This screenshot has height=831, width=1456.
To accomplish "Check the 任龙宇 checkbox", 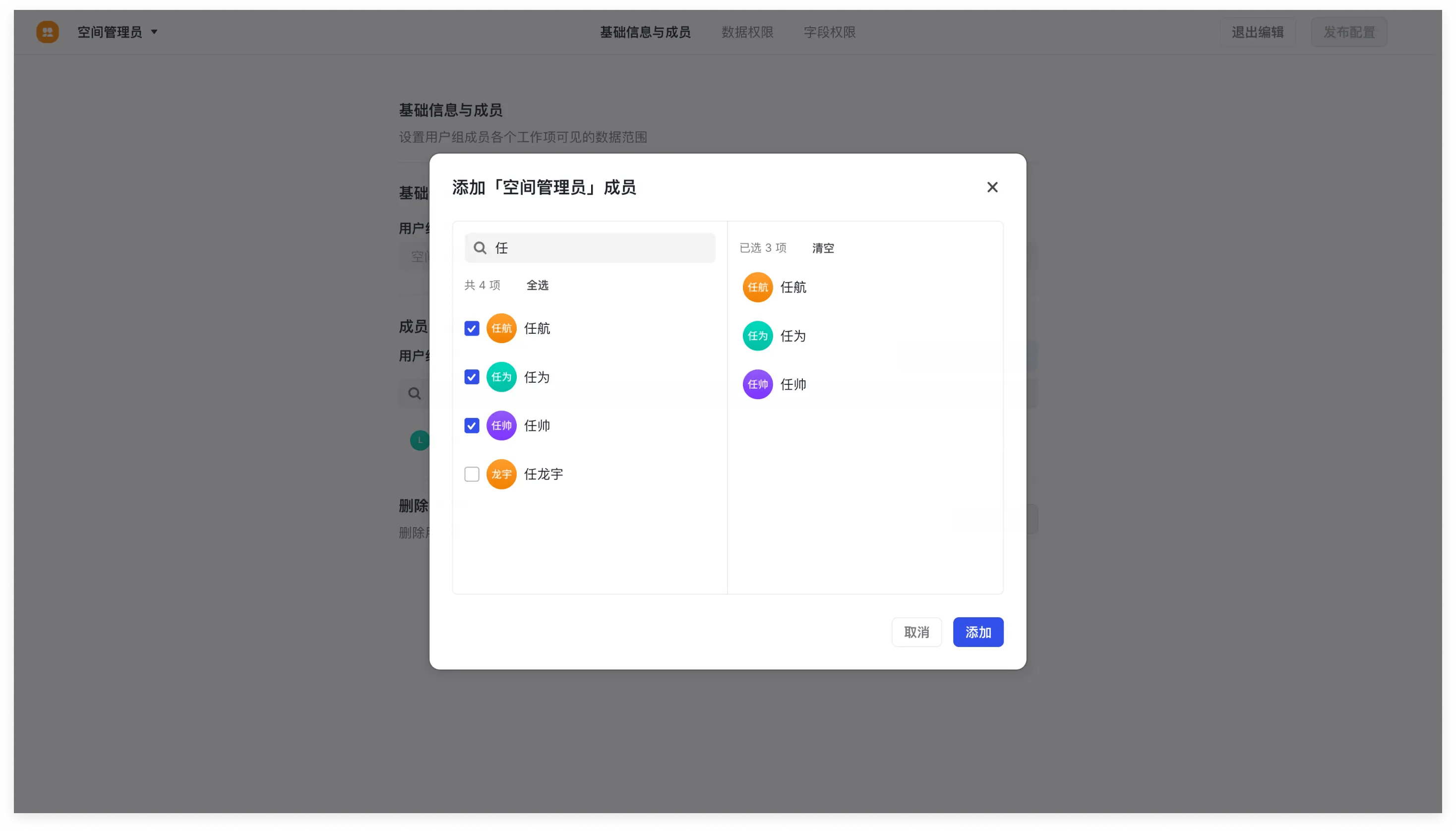I will pyautogui.click(x=472, y=474).
